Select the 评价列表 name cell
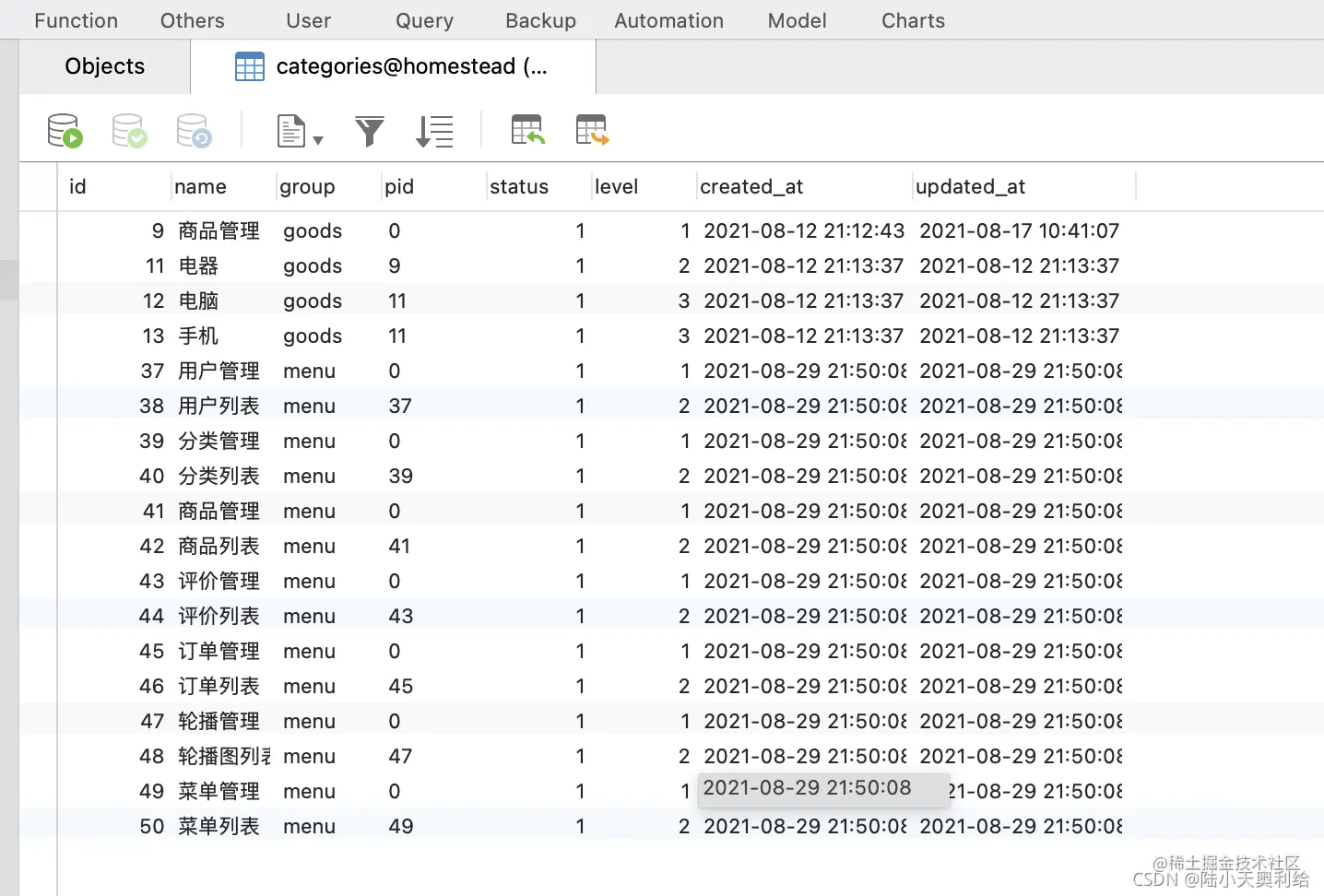1324x896 pixels. [219, 617]
